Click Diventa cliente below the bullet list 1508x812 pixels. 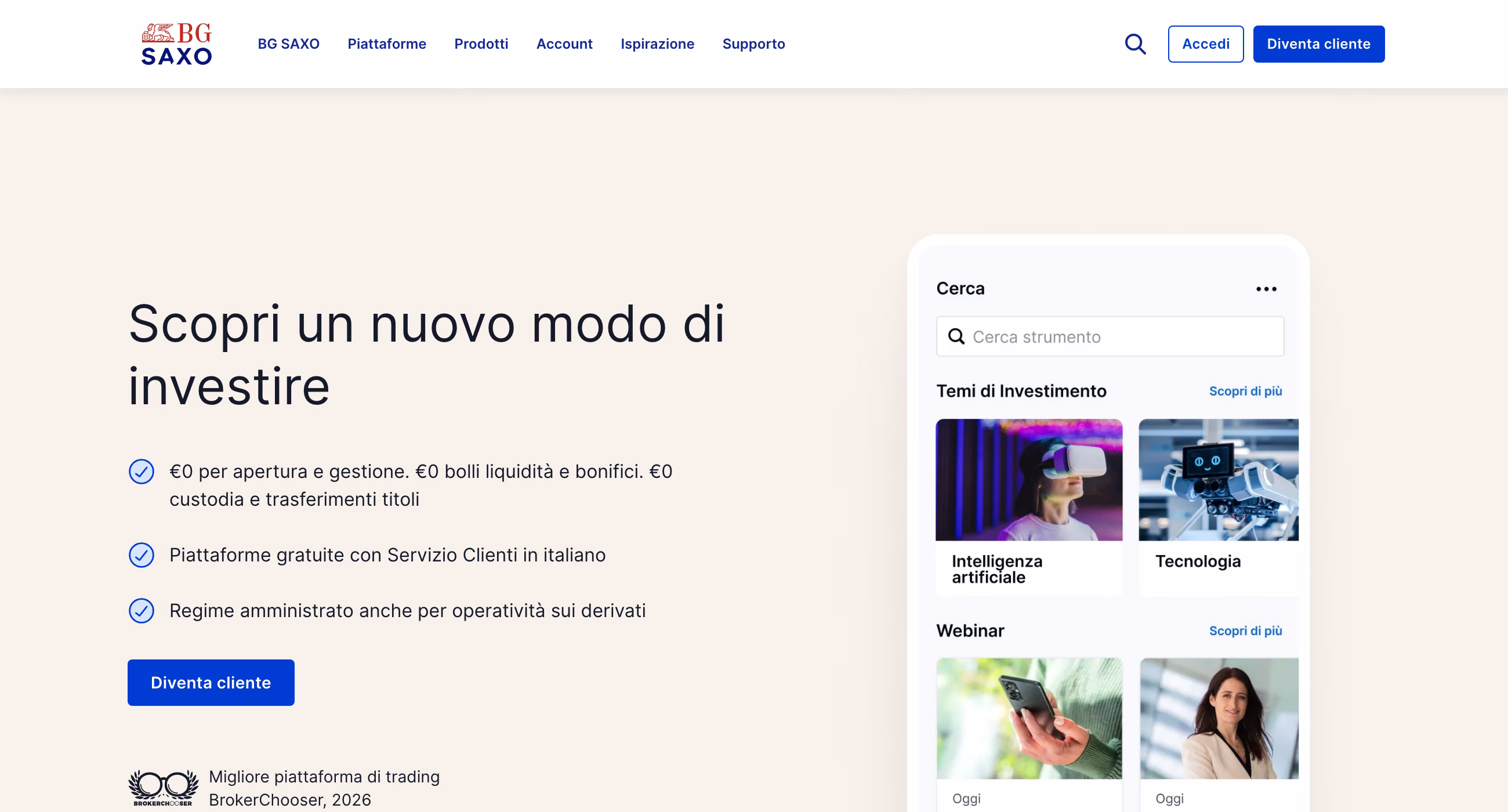click(x=211, y=683)
